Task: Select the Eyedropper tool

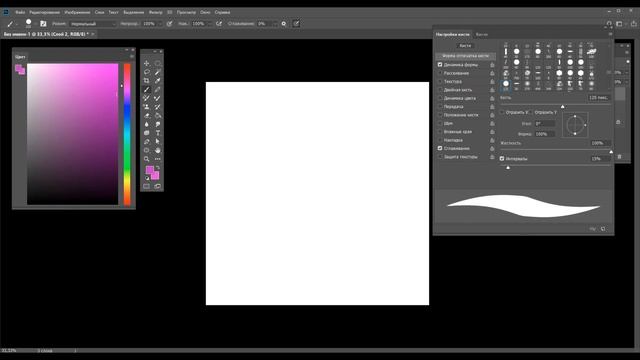Action: 158,80
